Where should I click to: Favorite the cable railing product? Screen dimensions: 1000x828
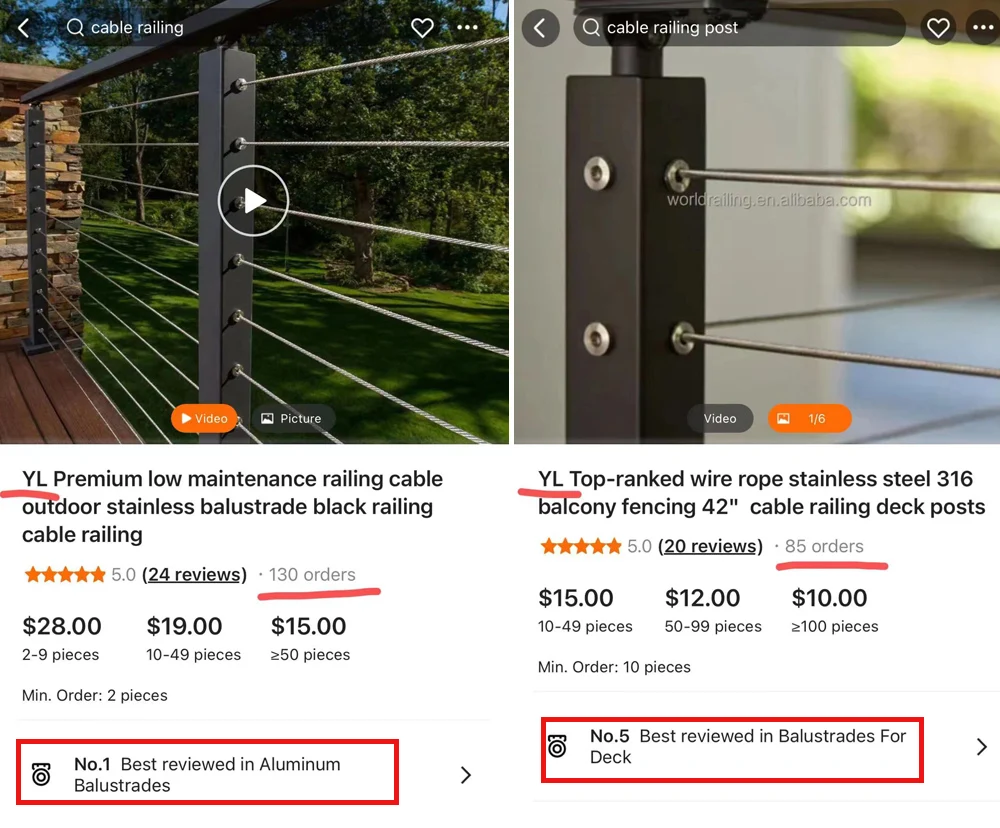point(422,27)
